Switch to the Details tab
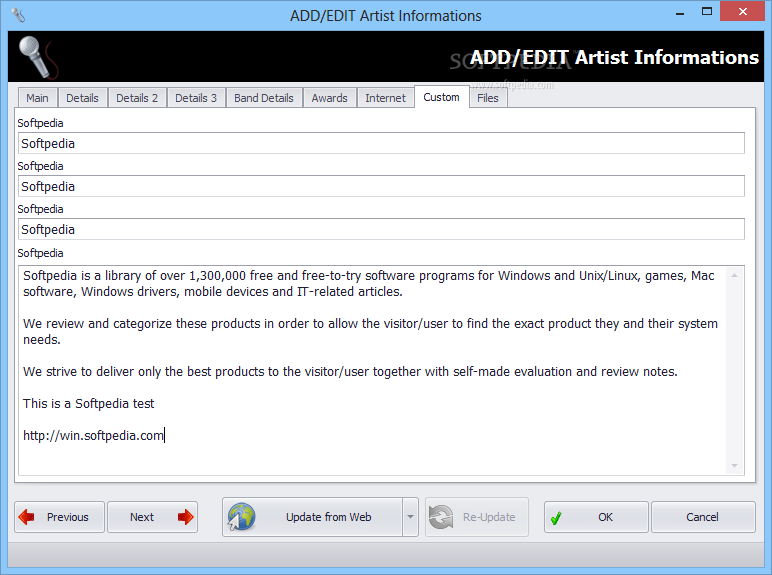 pyautogui.click(x=82, y=98)
